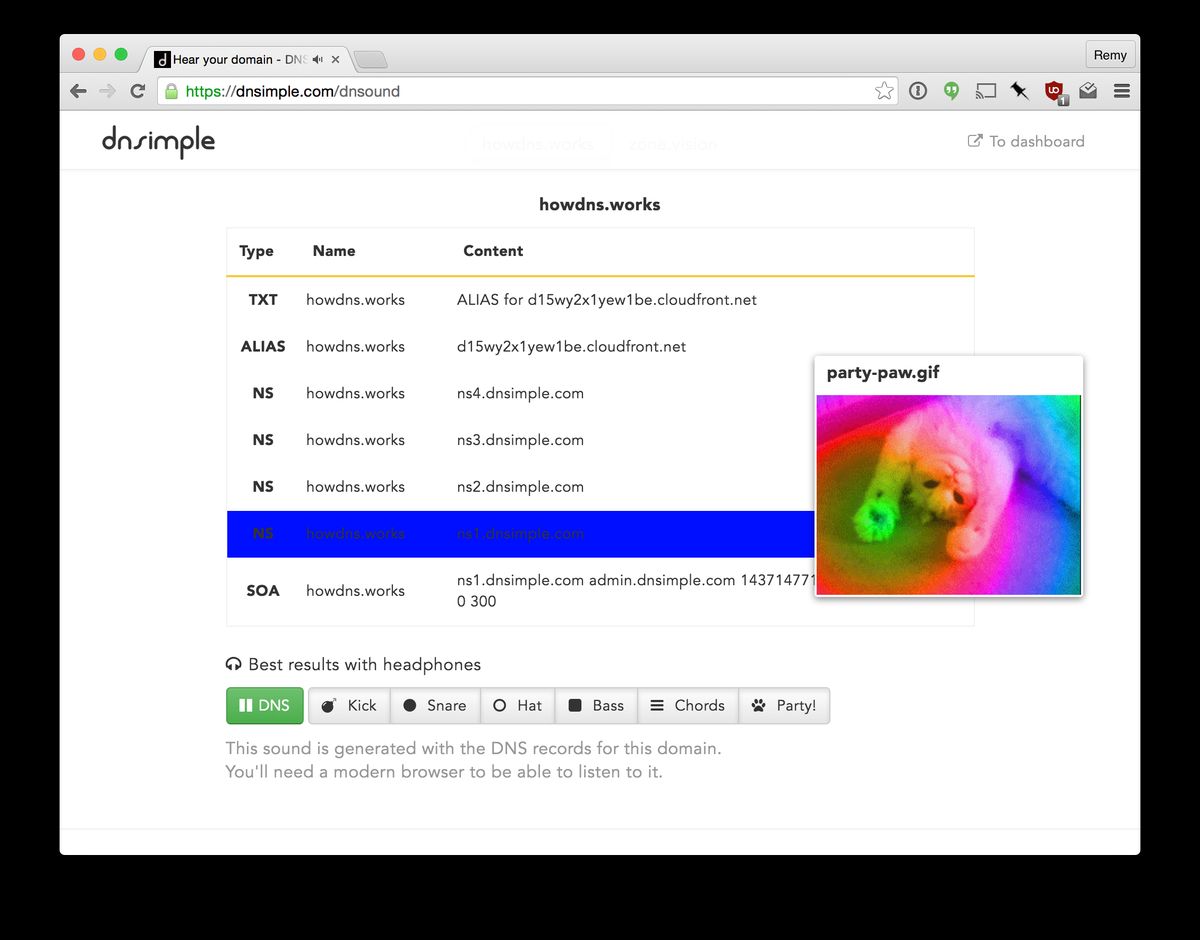The width and height of the screenshot is (1200, 940).
Task: Toggle the Chords track
Action: tap(688, 705)
